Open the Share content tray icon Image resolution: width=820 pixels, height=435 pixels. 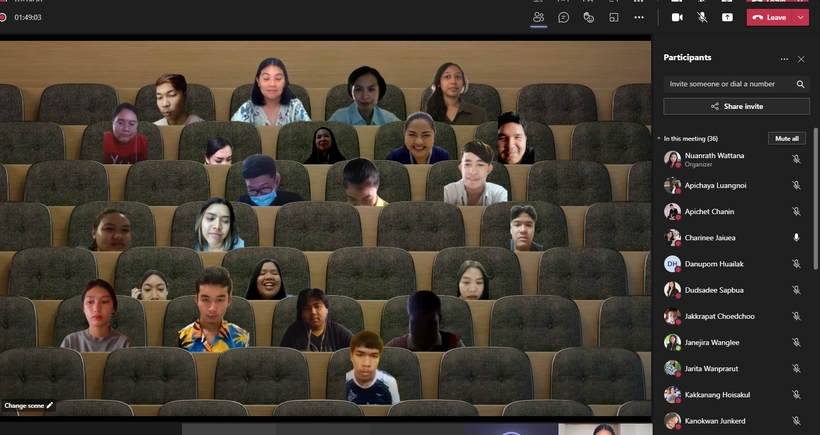pos(727,17)
